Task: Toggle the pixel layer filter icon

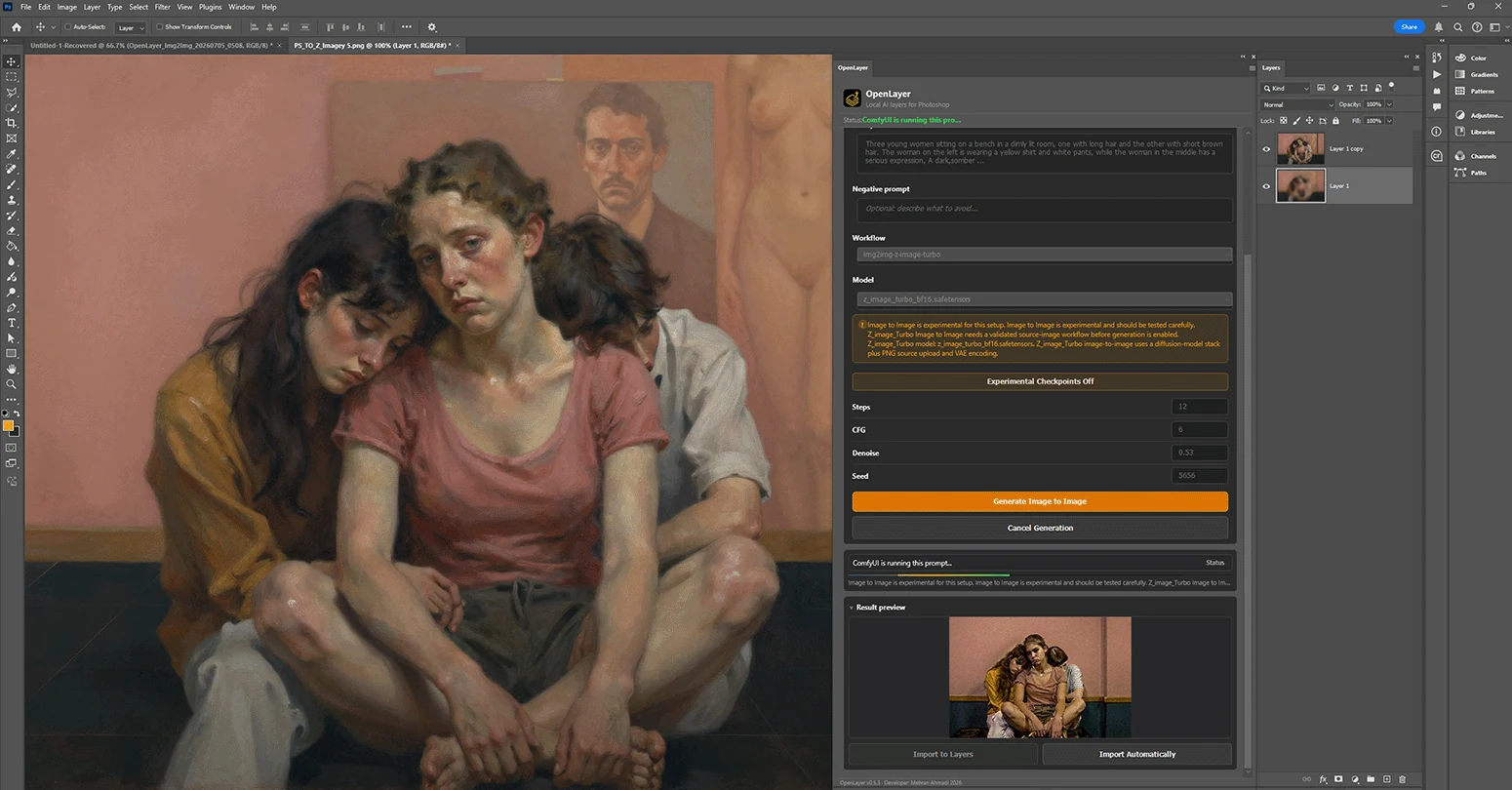Action: click(1321, 88)
